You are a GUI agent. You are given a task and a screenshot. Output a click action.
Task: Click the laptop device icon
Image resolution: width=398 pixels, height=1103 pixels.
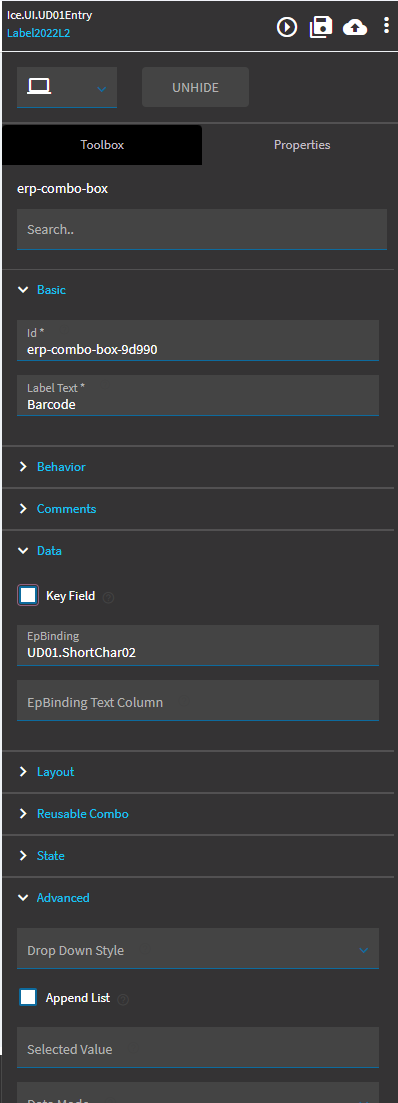39,87
